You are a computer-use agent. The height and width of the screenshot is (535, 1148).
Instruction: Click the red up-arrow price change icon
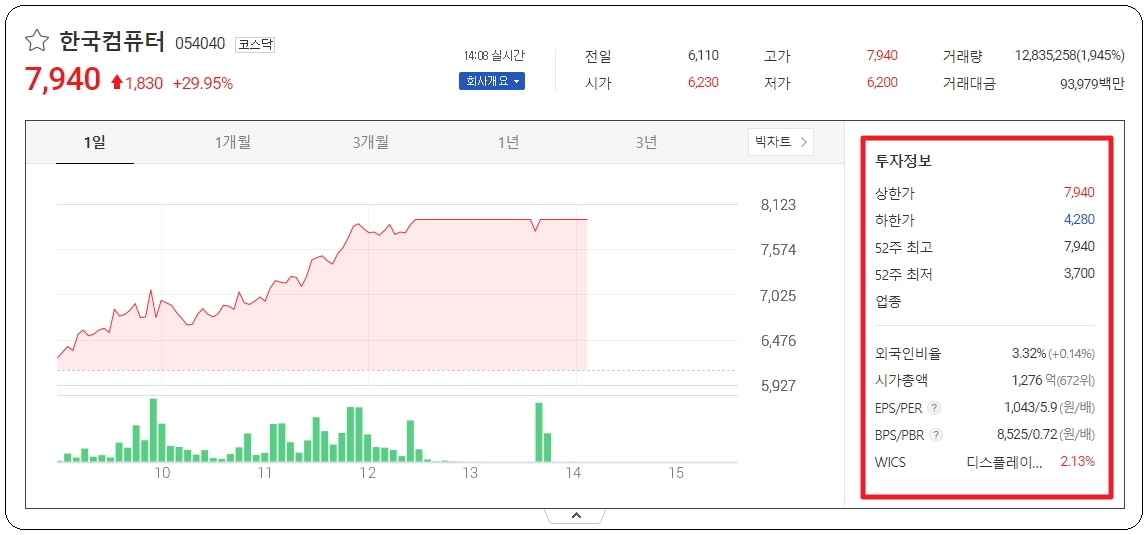click(x=117, y=83)
